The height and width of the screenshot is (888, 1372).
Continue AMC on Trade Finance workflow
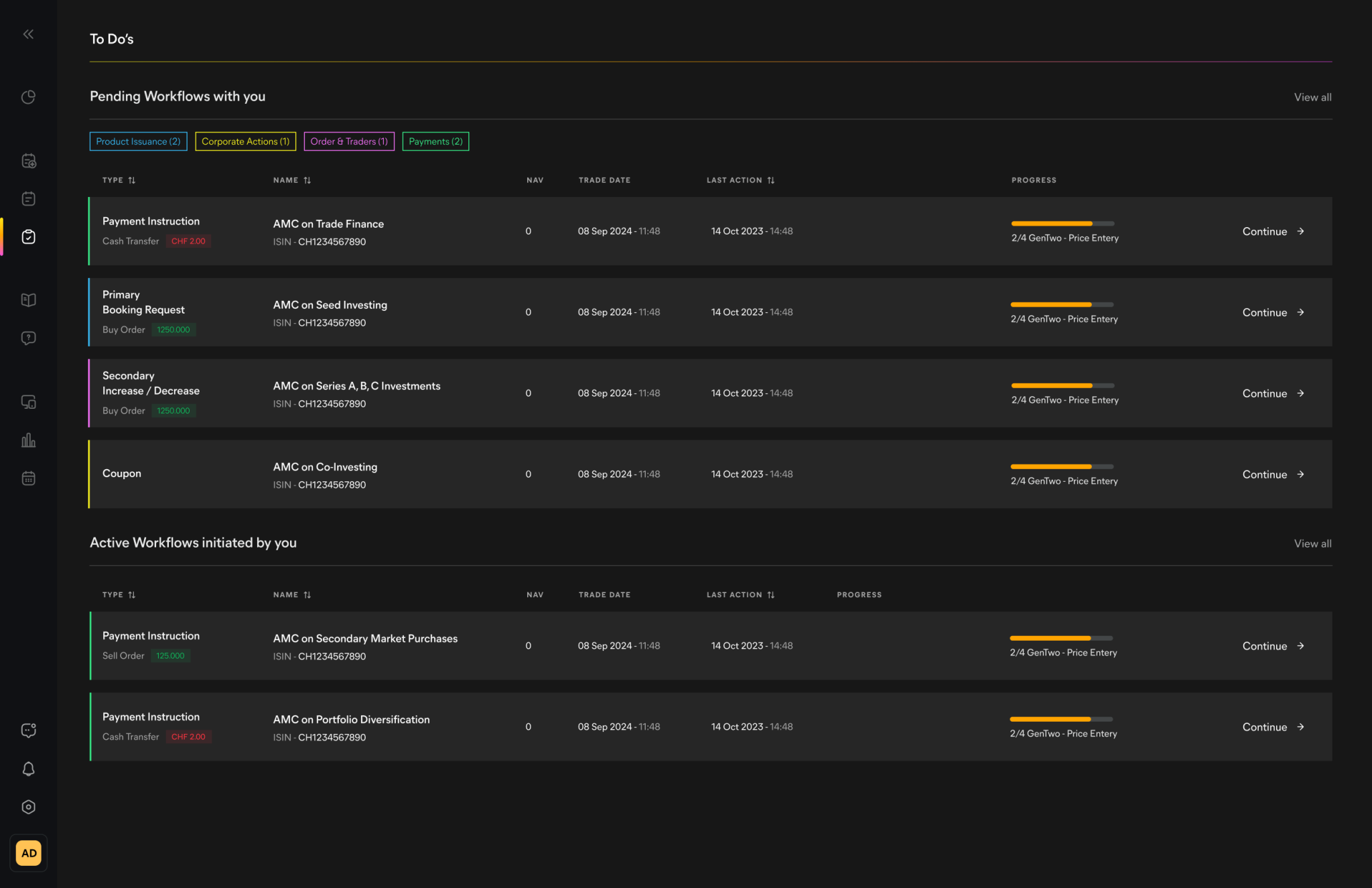click(1273, 231)
